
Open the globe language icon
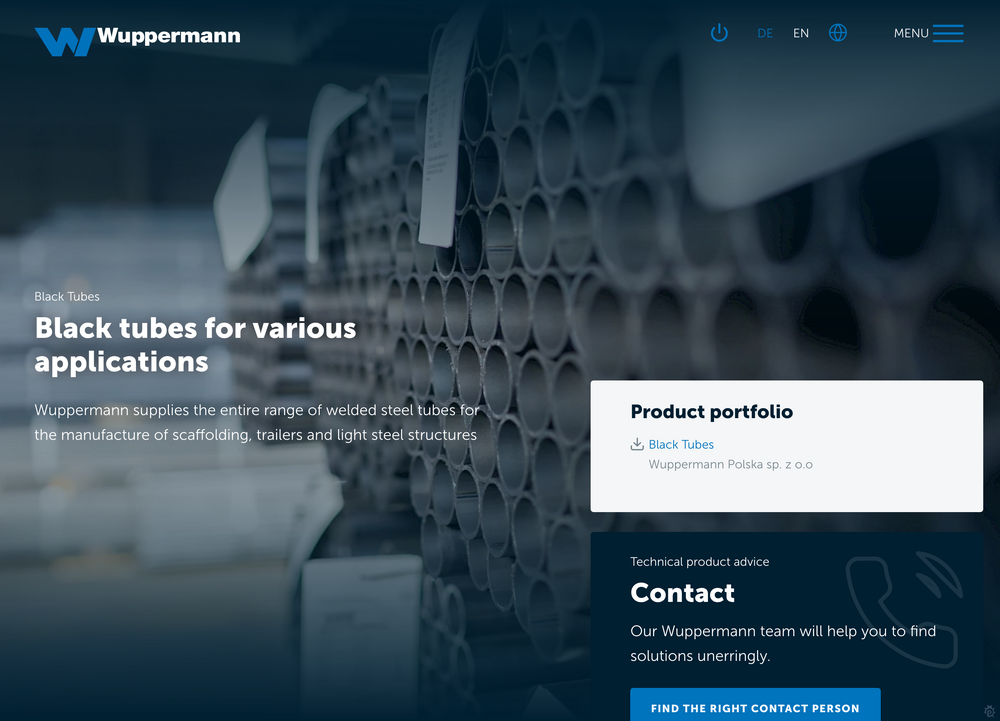click(837, 32)
